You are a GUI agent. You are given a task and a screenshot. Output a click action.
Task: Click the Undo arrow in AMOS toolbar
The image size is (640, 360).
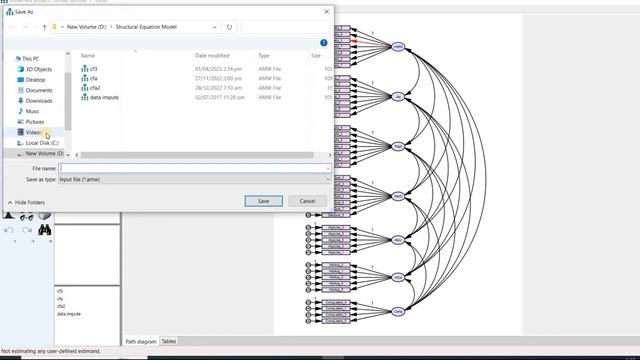tap(9, 231)
